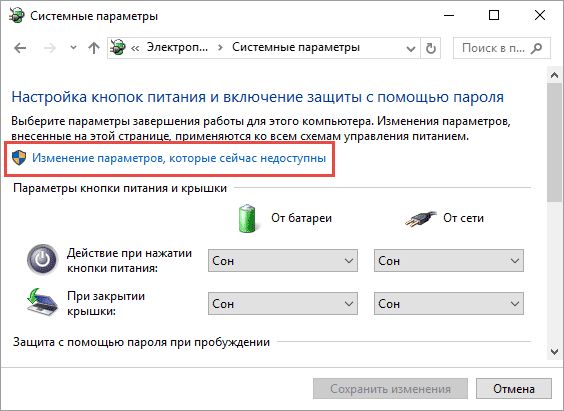Click the magnifier search icon
This screenshot has height=411, width=564.
click(x=536, y=48)
